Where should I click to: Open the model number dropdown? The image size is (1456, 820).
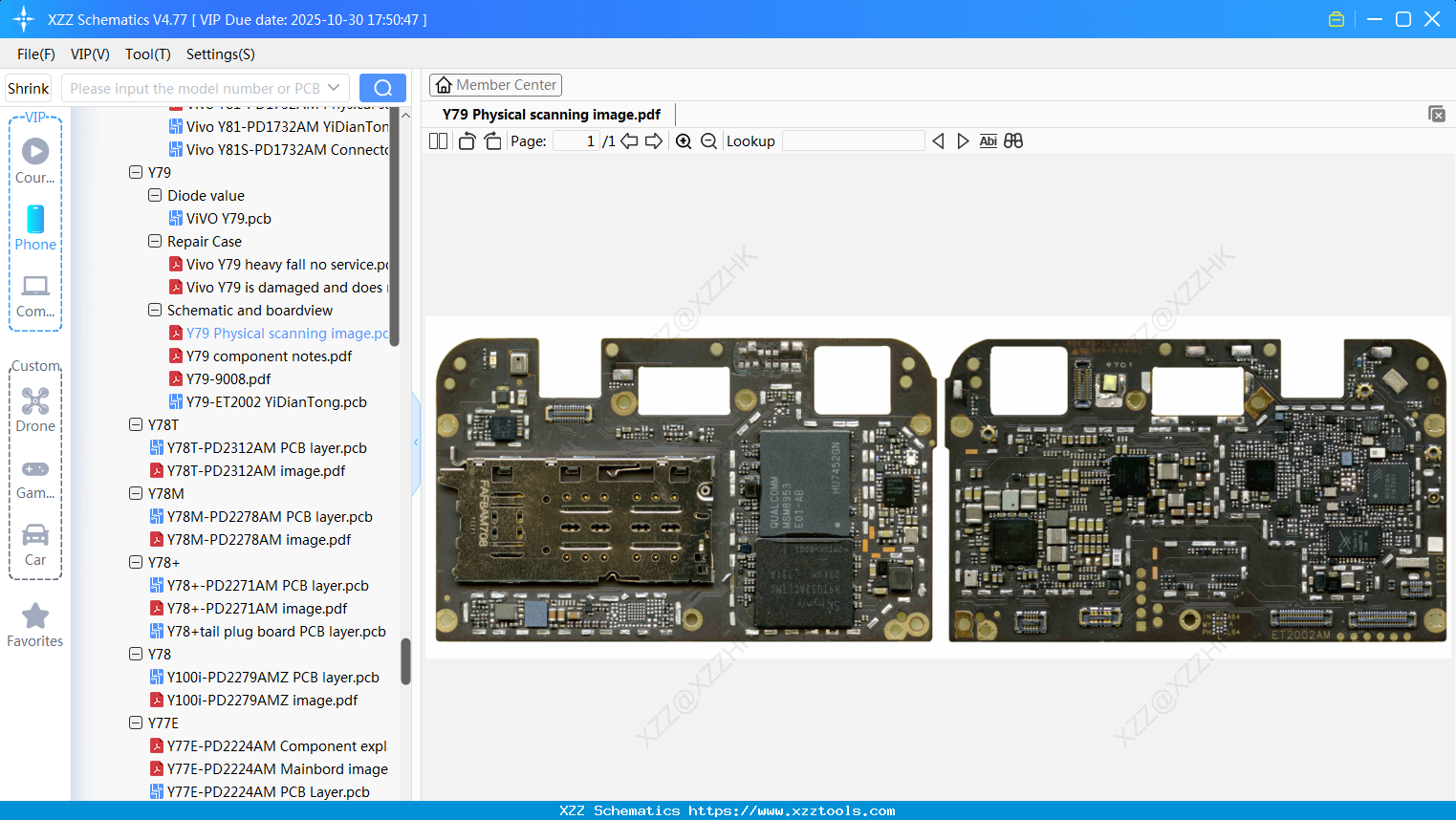point(334,88)
